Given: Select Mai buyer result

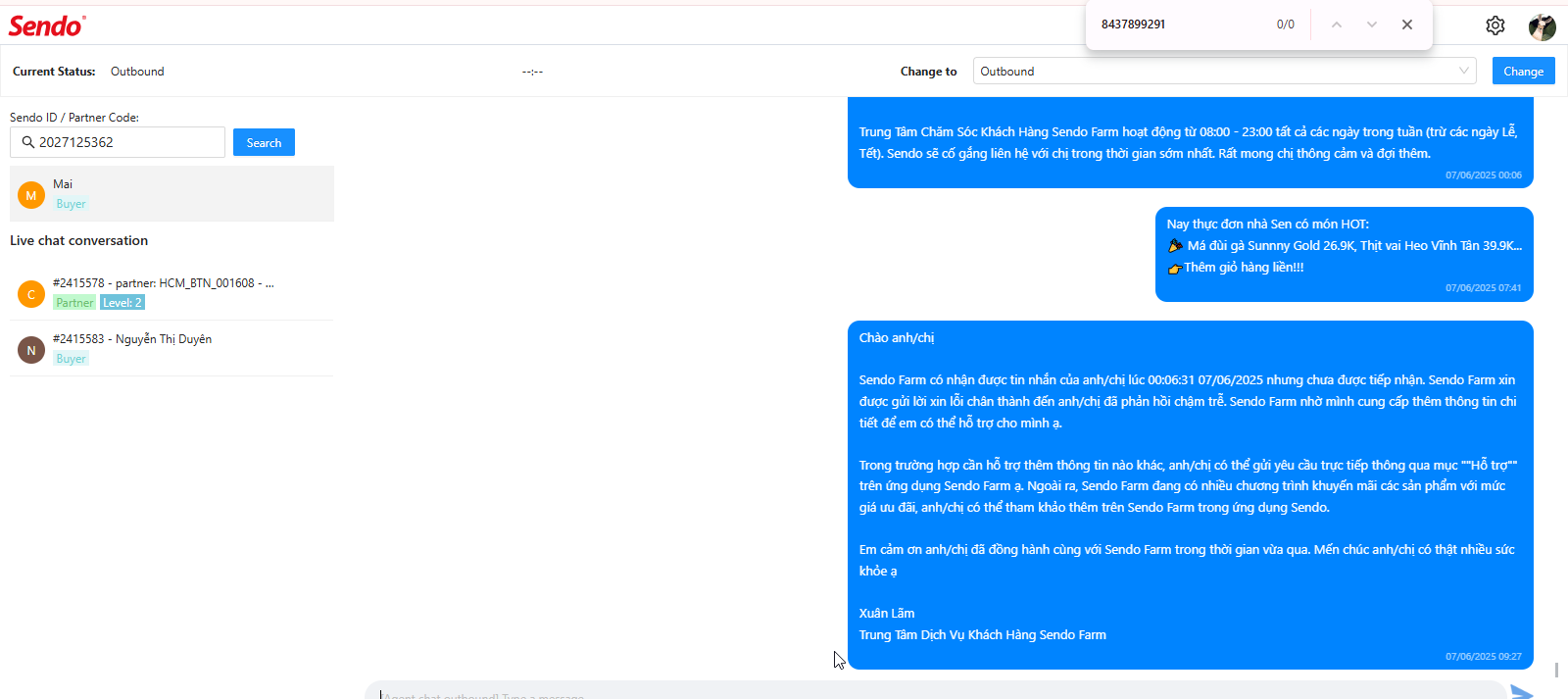Looking at the screenshot, I should 171,194.
